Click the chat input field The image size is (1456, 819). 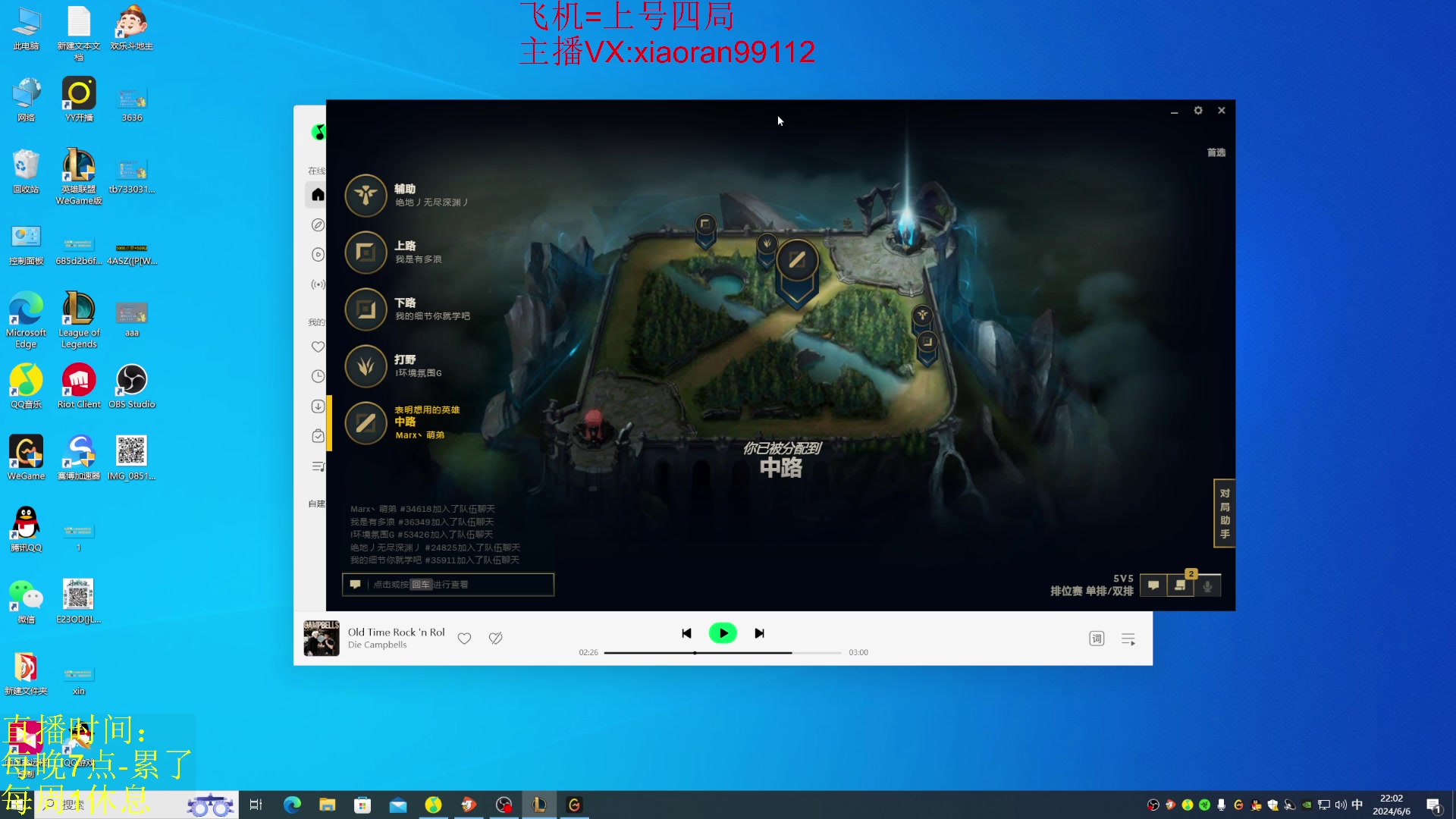(455, 585)
